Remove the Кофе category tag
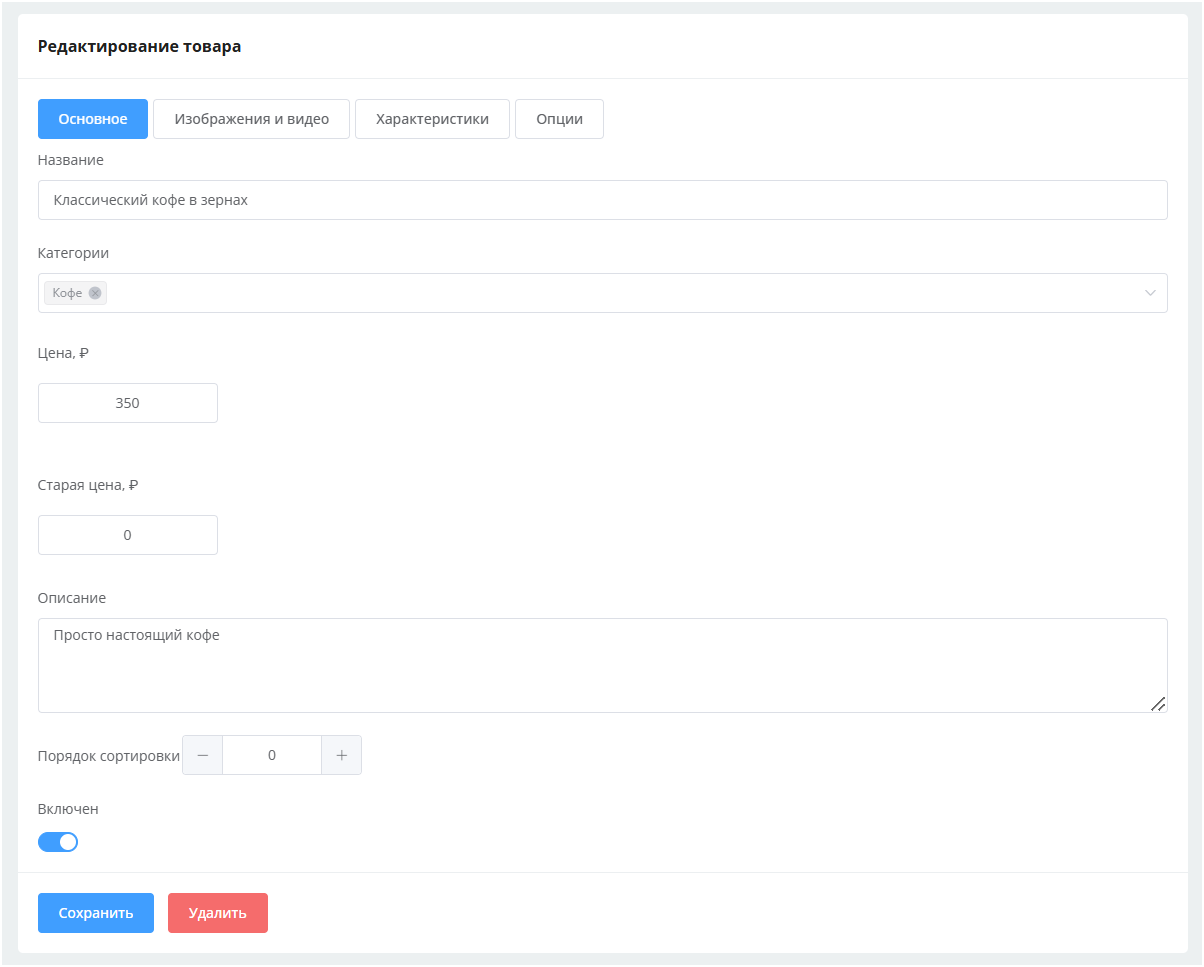1204x967 pixels. tap(95, 293)
